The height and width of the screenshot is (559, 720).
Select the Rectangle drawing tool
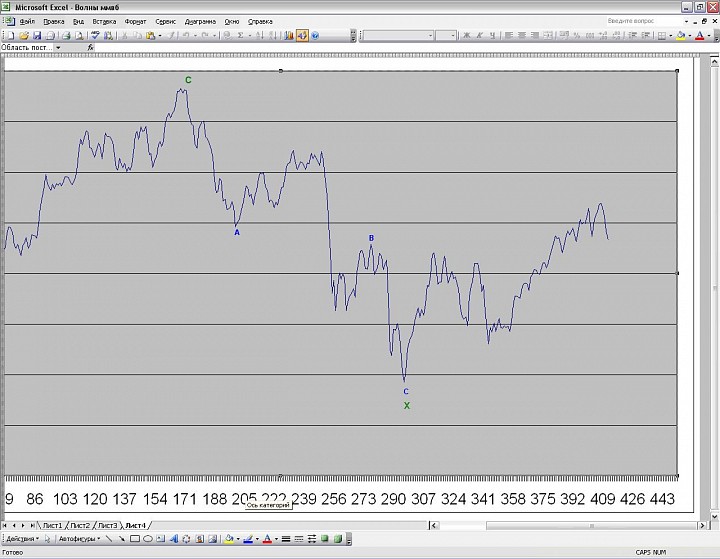[x=135, y=539]
